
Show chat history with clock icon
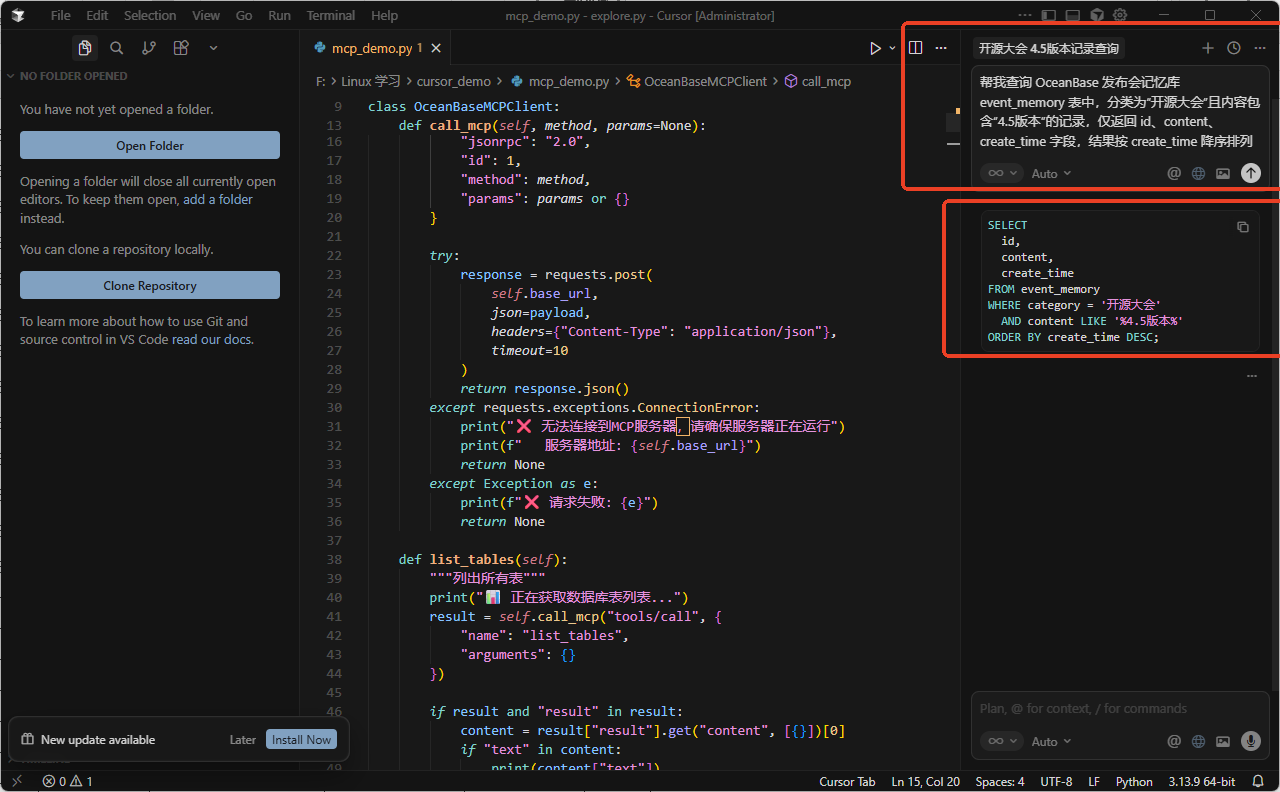[1234, 48]
